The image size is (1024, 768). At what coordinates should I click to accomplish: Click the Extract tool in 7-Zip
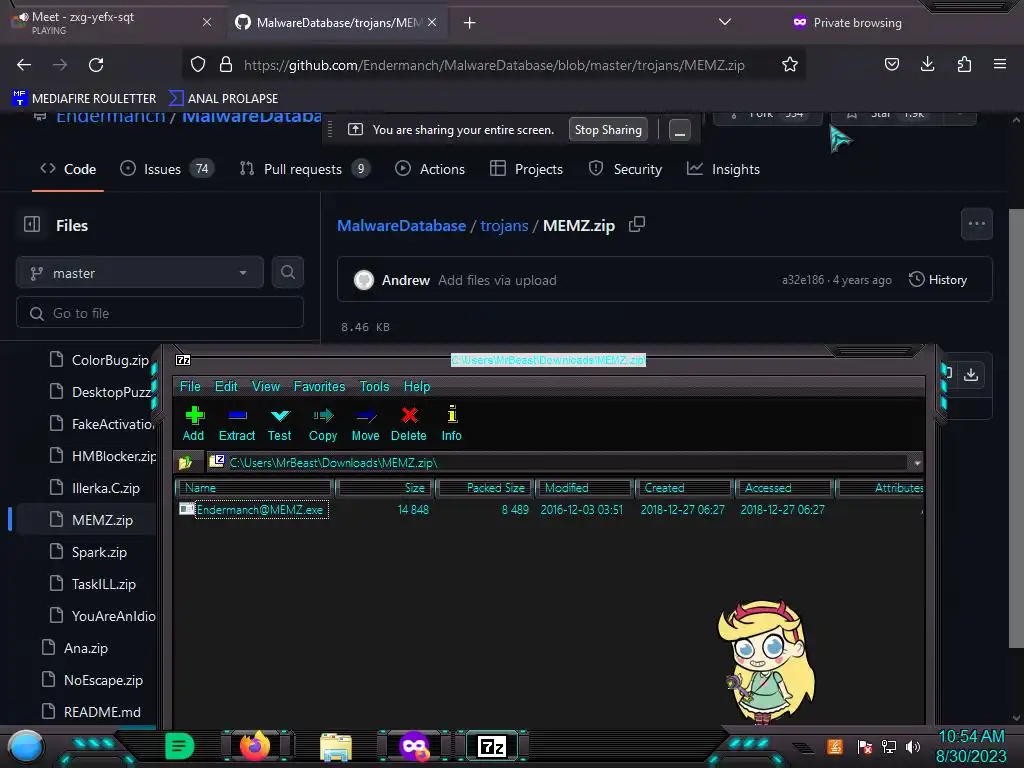pos(236,423)
